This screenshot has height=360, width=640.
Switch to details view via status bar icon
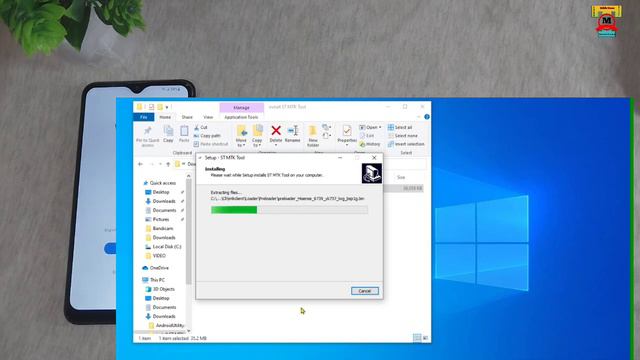point(416,338)
